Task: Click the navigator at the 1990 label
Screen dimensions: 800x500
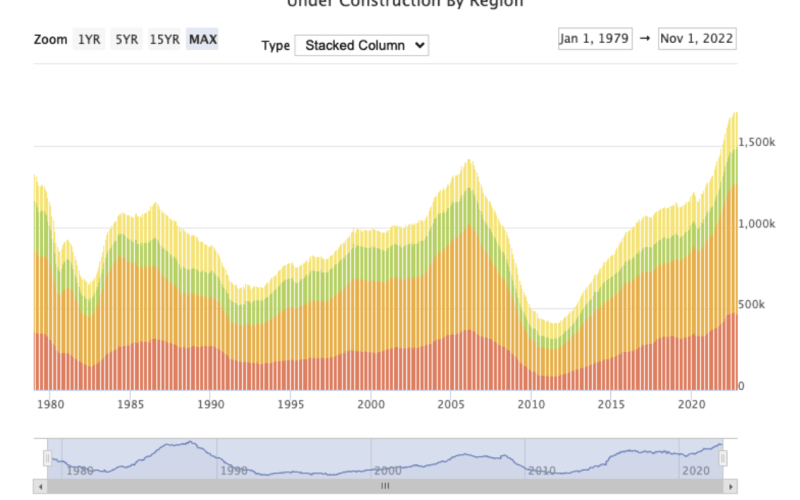Action: [233, 470]
